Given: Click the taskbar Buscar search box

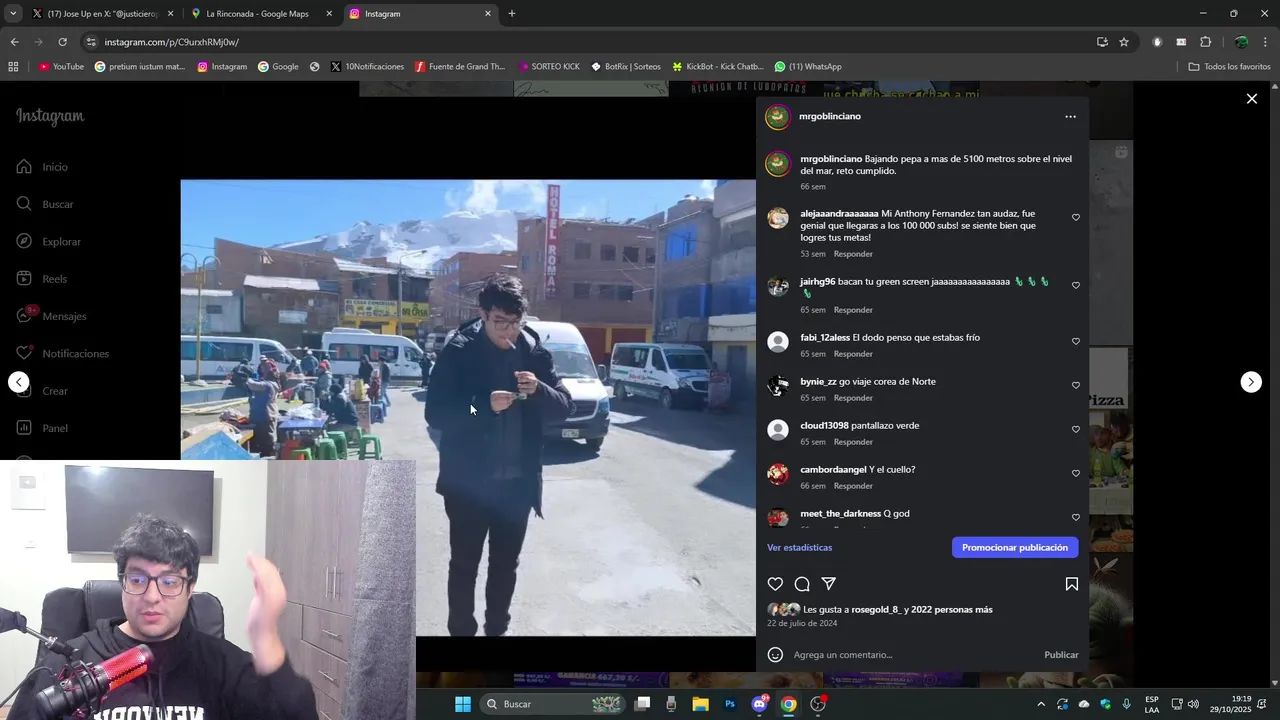Looking at the screenshot, I should [x=554, y=704].
